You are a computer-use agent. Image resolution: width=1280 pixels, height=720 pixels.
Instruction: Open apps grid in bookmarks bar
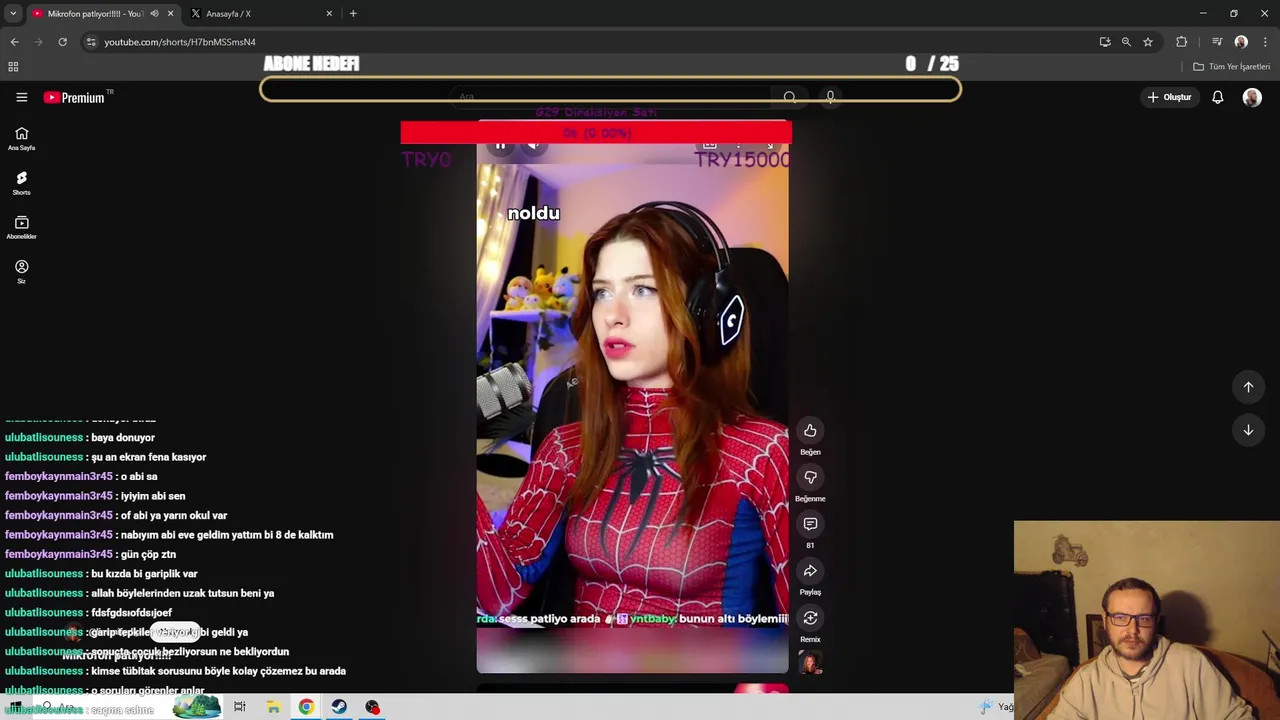pyautogui.click(x=13, y=67)
